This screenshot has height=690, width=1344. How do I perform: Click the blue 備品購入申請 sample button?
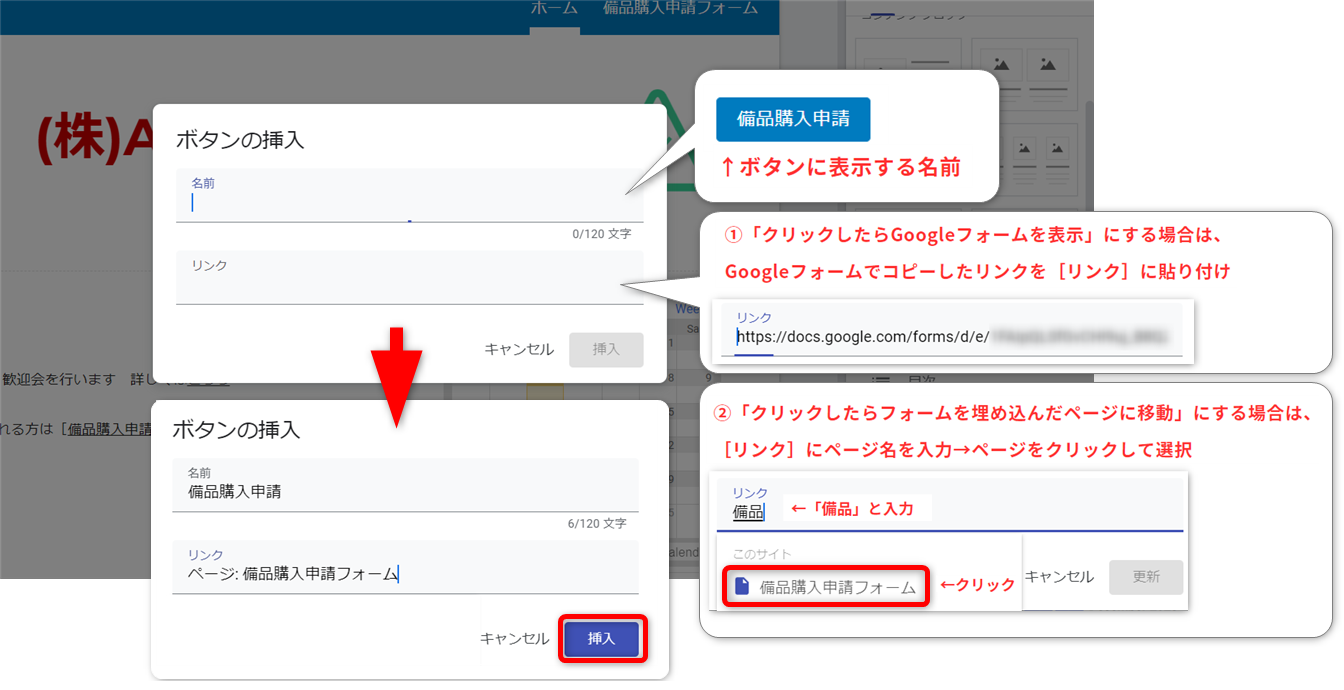coord(792,119)
